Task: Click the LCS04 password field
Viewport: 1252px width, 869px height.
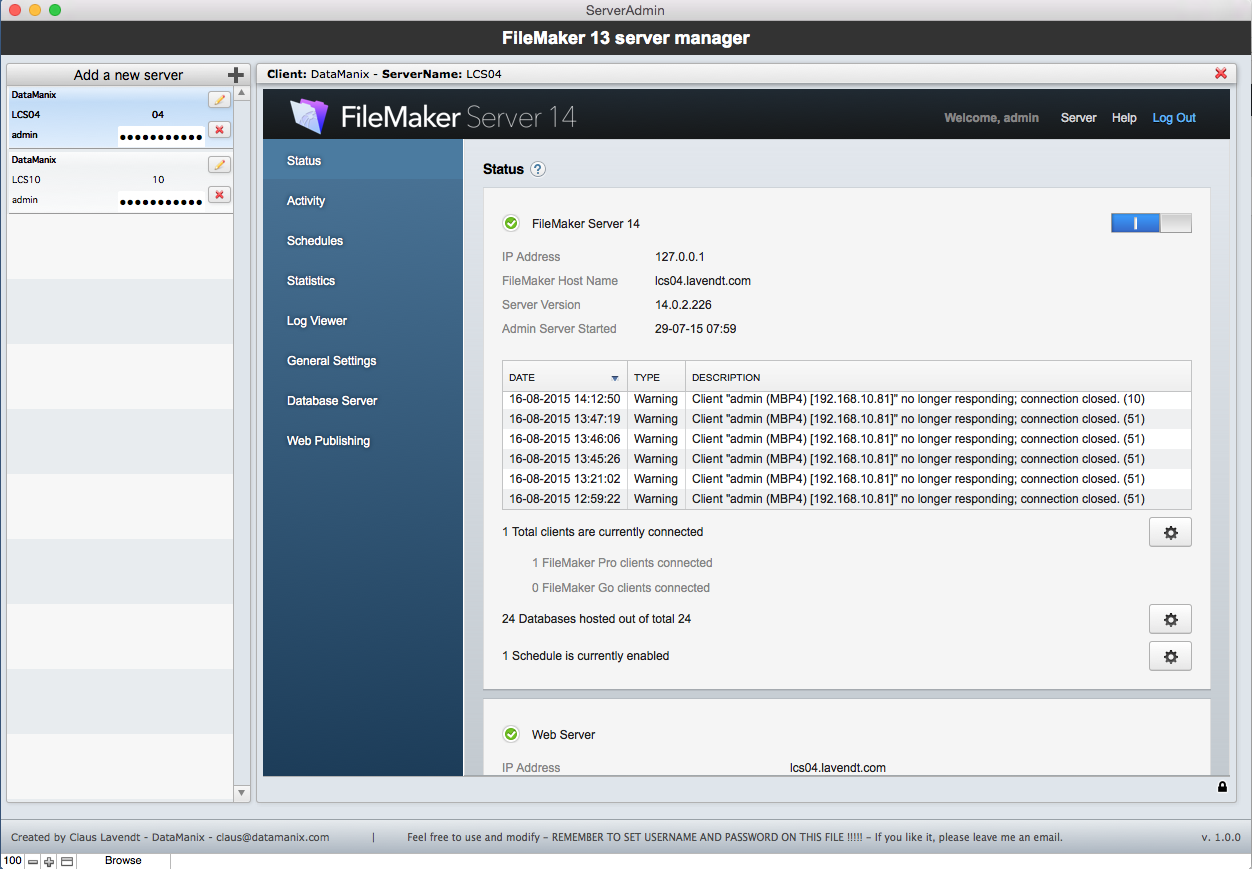Action: [161, 136]
